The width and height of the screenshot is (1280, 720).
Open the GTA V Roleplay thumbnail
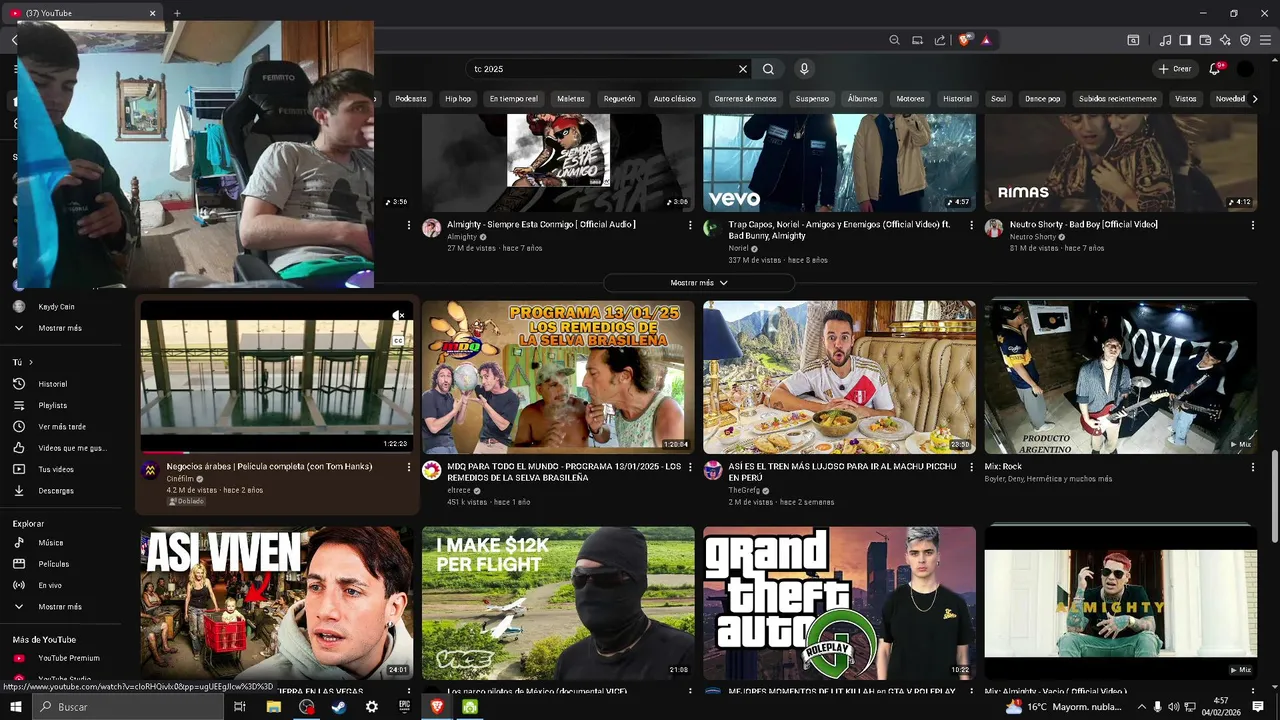coord(839,603)
